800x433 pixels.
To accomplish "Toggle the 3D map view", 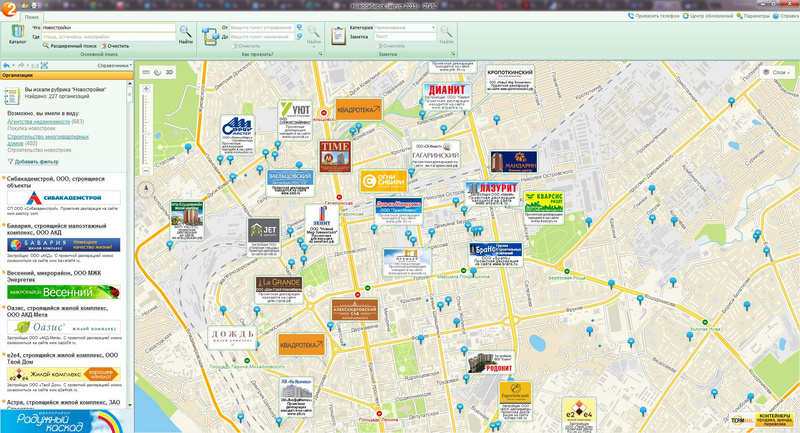I will pos(169,72).
